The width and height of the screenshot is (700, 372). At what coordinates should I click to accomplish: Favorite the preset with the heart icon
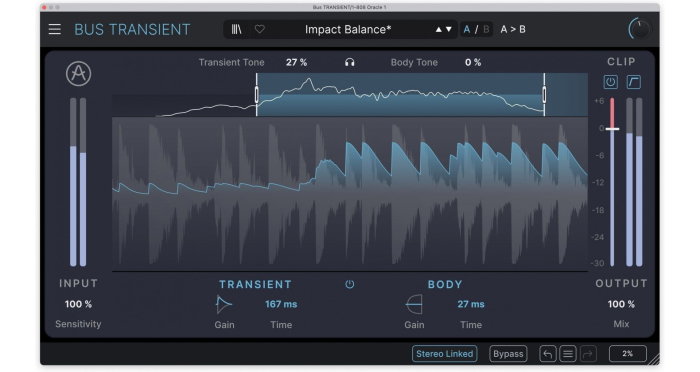(x=259, y=29)
